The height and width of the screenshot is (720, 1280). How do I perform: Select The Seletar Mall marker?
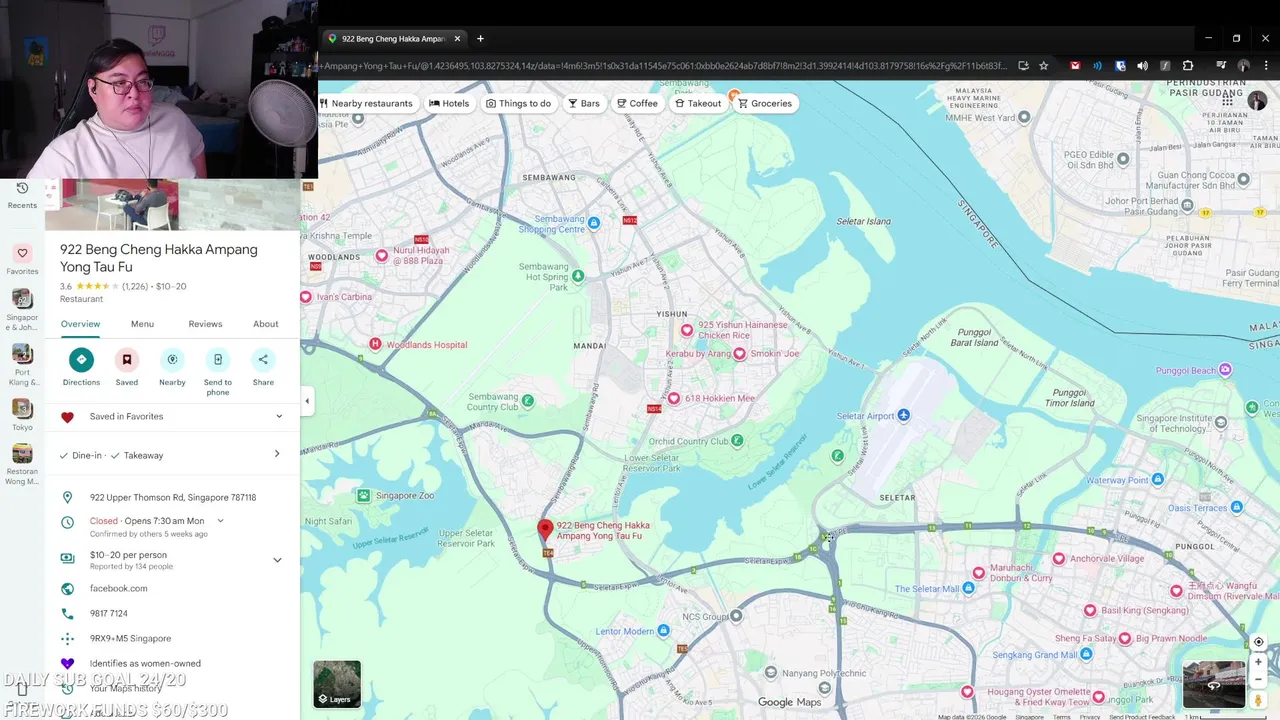pyautogui.click(x=968, y=588)
